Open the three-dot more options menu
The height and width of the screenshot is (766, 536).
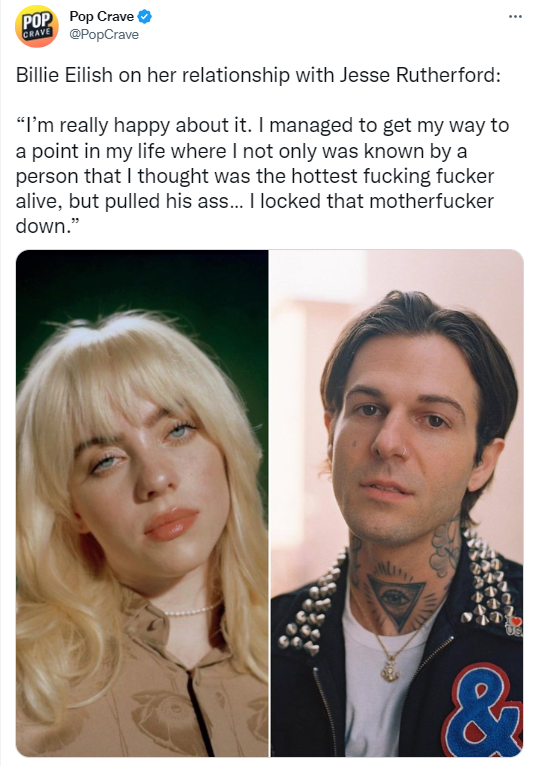515,17
